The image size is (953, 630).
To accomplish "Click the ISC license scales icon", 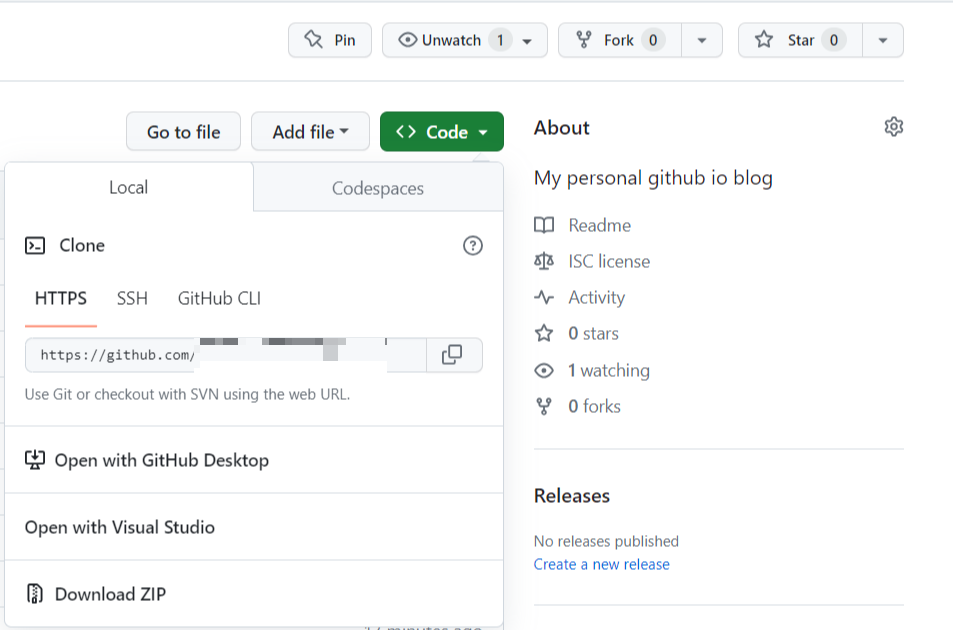I will point(544,261).
